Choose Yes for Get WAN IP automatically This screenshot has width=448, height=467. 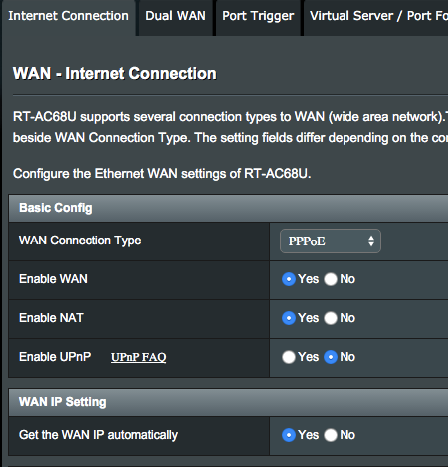tap(289, 435)
